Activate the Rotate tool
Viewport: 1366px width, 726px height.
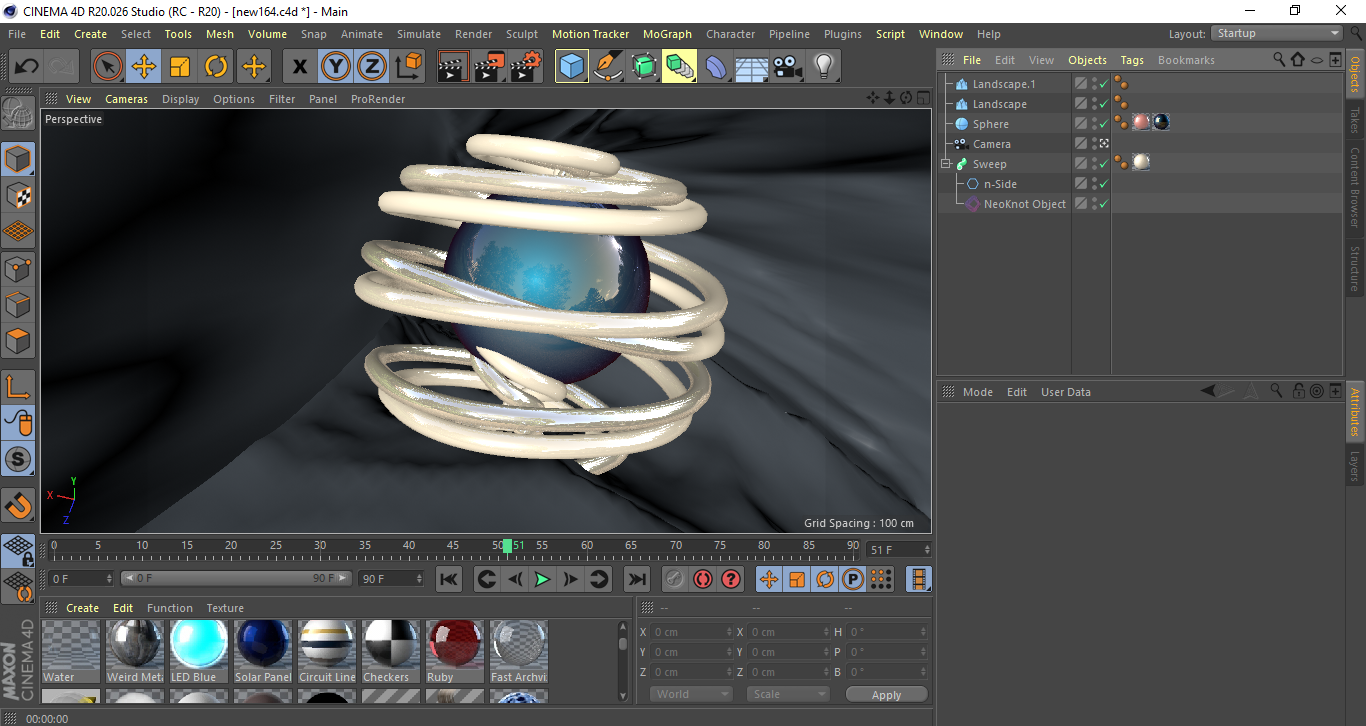coord(216,67)
